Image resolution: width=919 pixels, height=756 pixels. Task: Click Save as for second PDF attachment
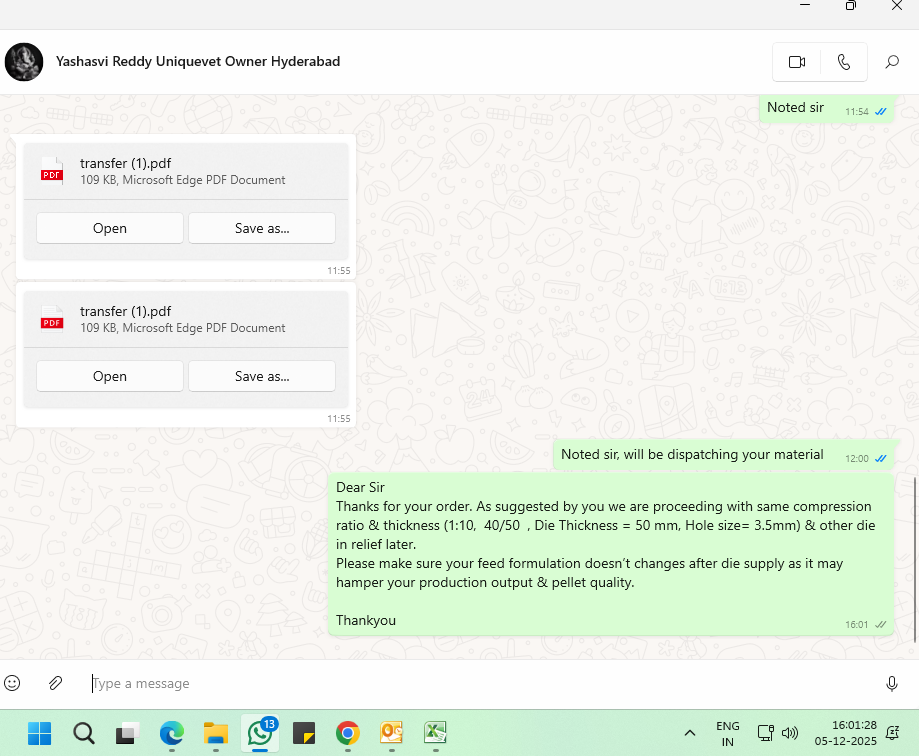click(x=262, y=376)
